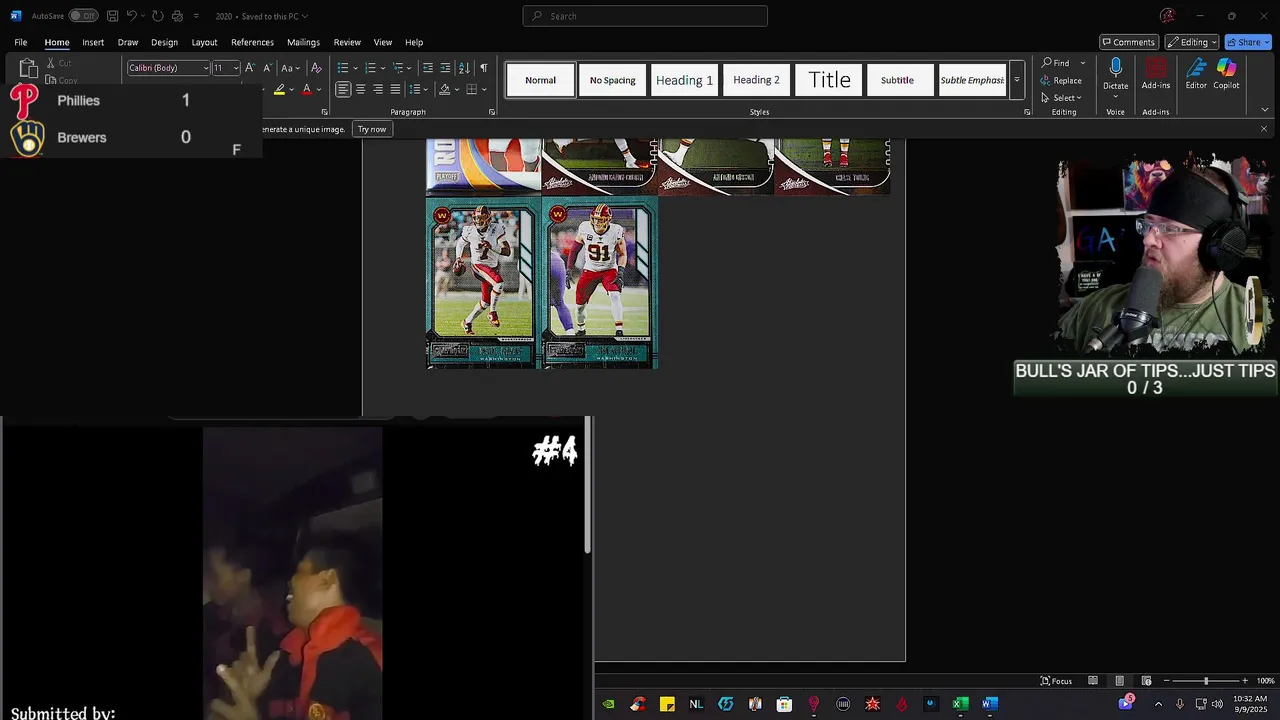Switch to the Design tab

point(164,42)
